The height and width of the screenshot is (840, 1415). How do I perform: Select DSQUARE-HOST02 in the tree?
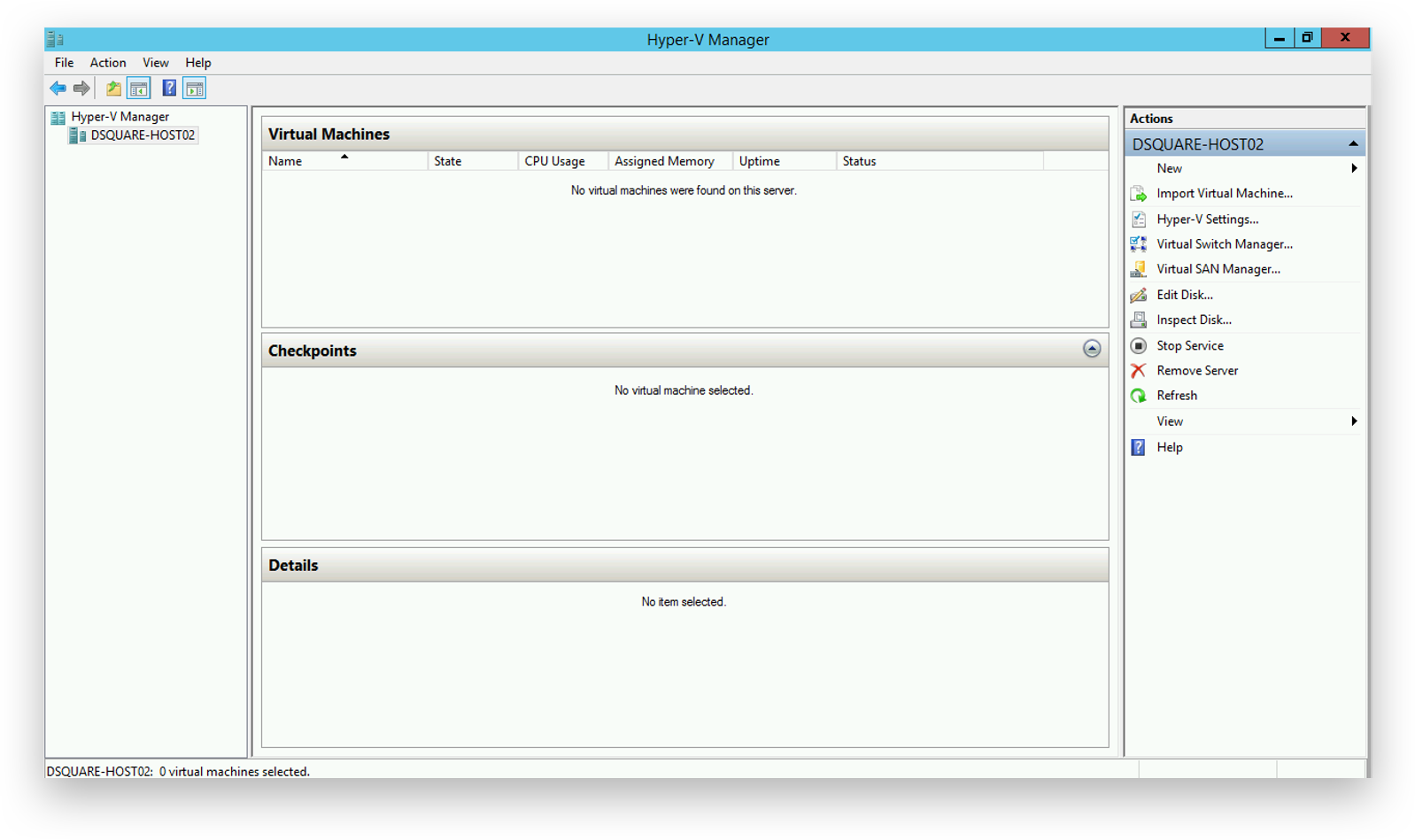143,135
